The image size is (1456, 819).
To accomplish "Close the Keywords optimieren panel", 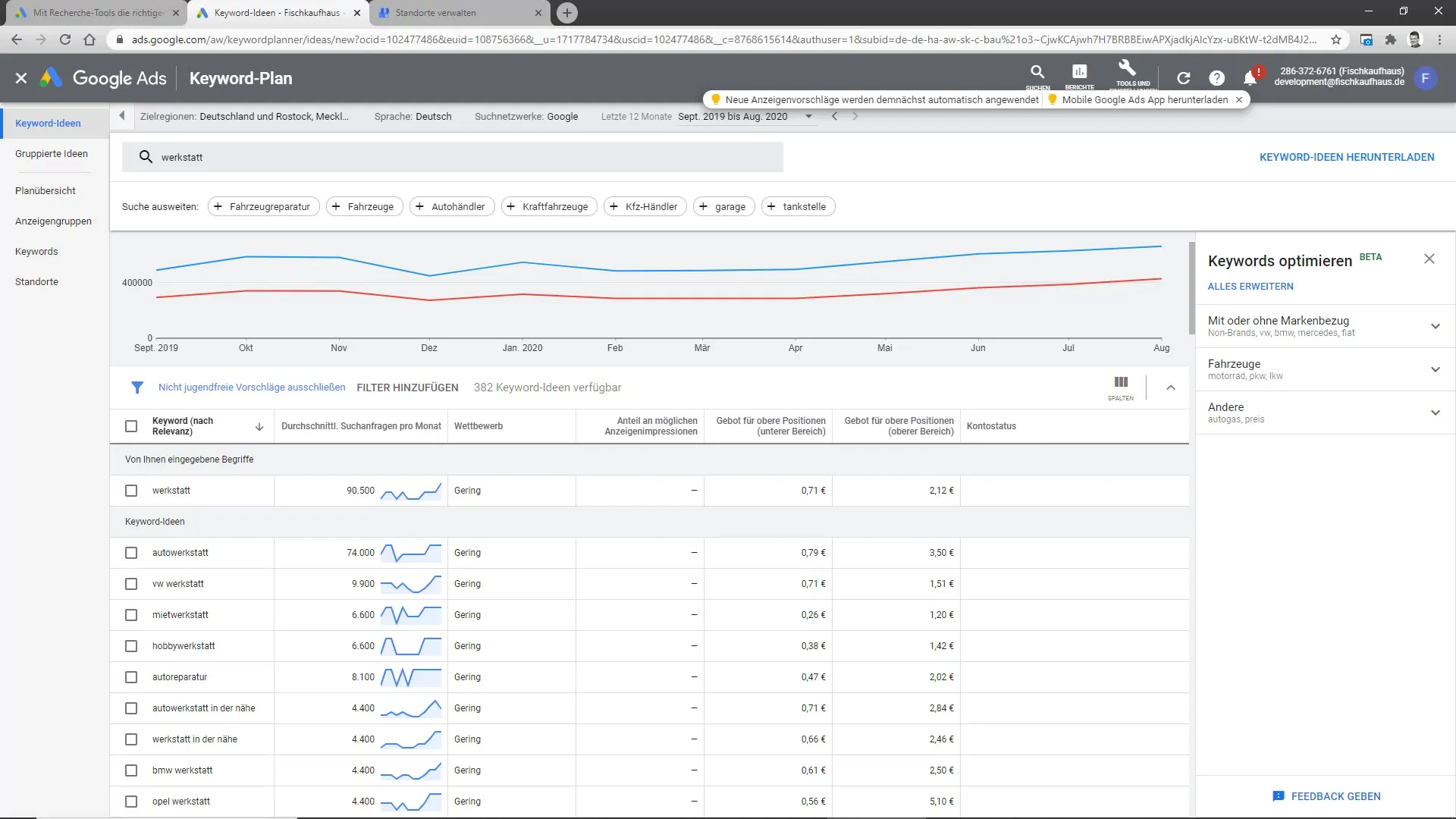I will pyautogui.click(x=1429, y=259).
